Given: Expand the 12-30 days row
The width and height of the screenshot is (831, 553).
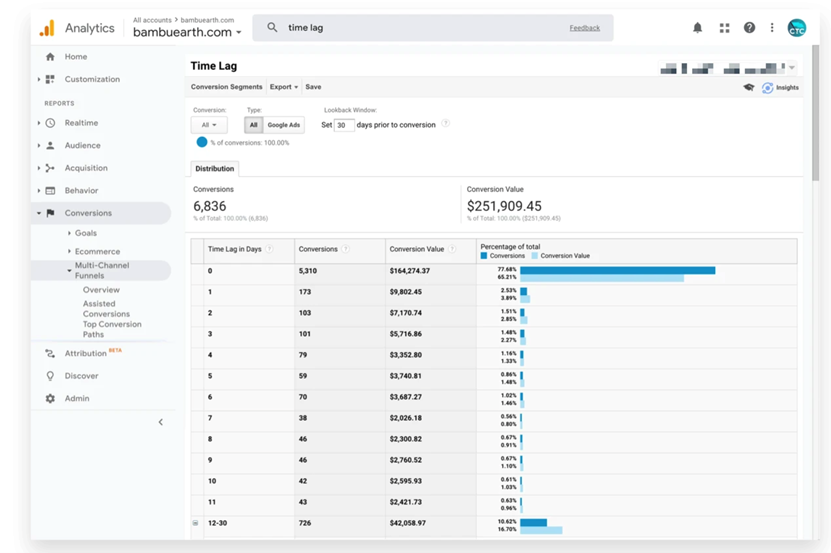Looking at the screenshot, I should click(195, 523).
